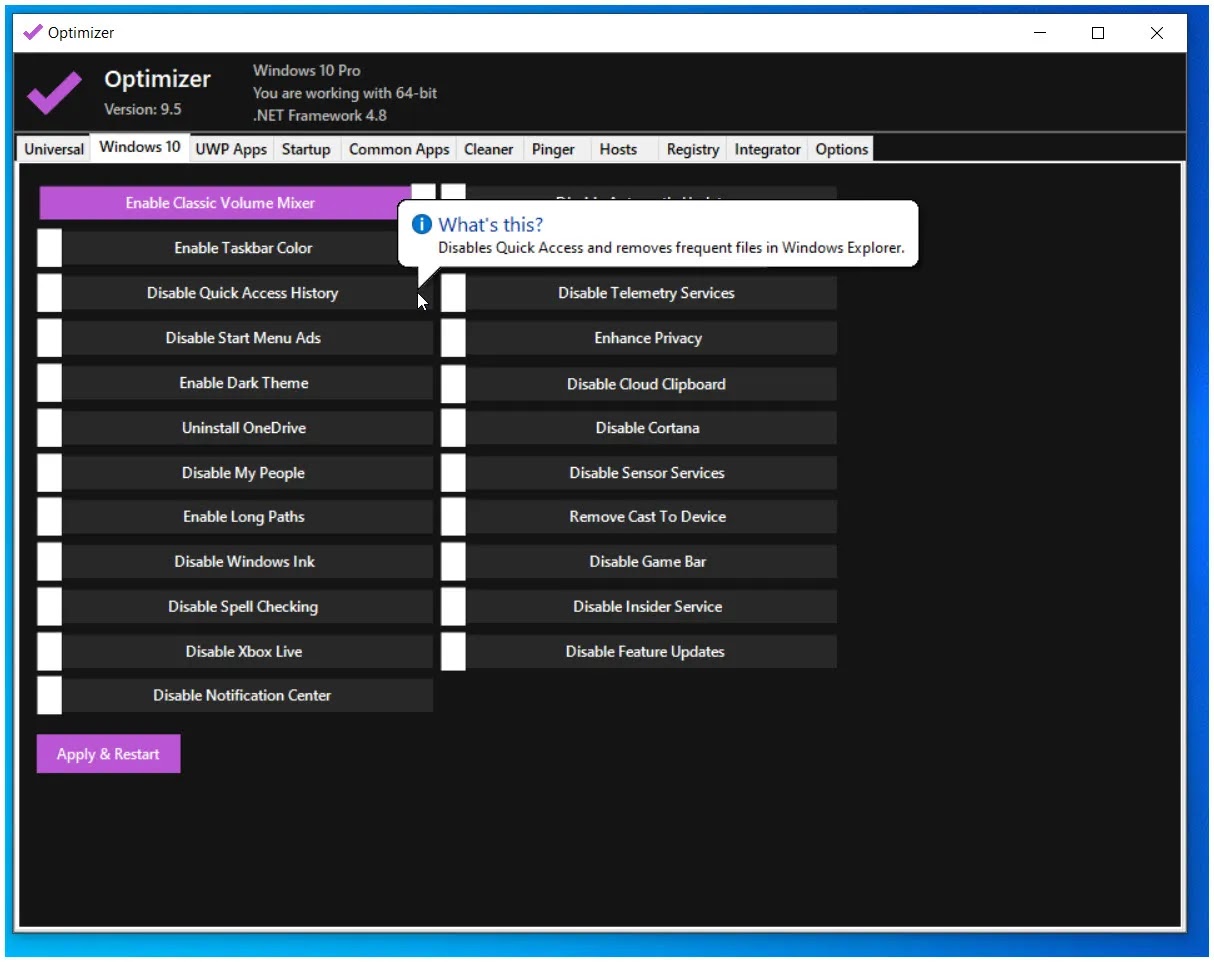Click the 64-bit info line
The image size is (1214, 962).
(x=345, y=93)
